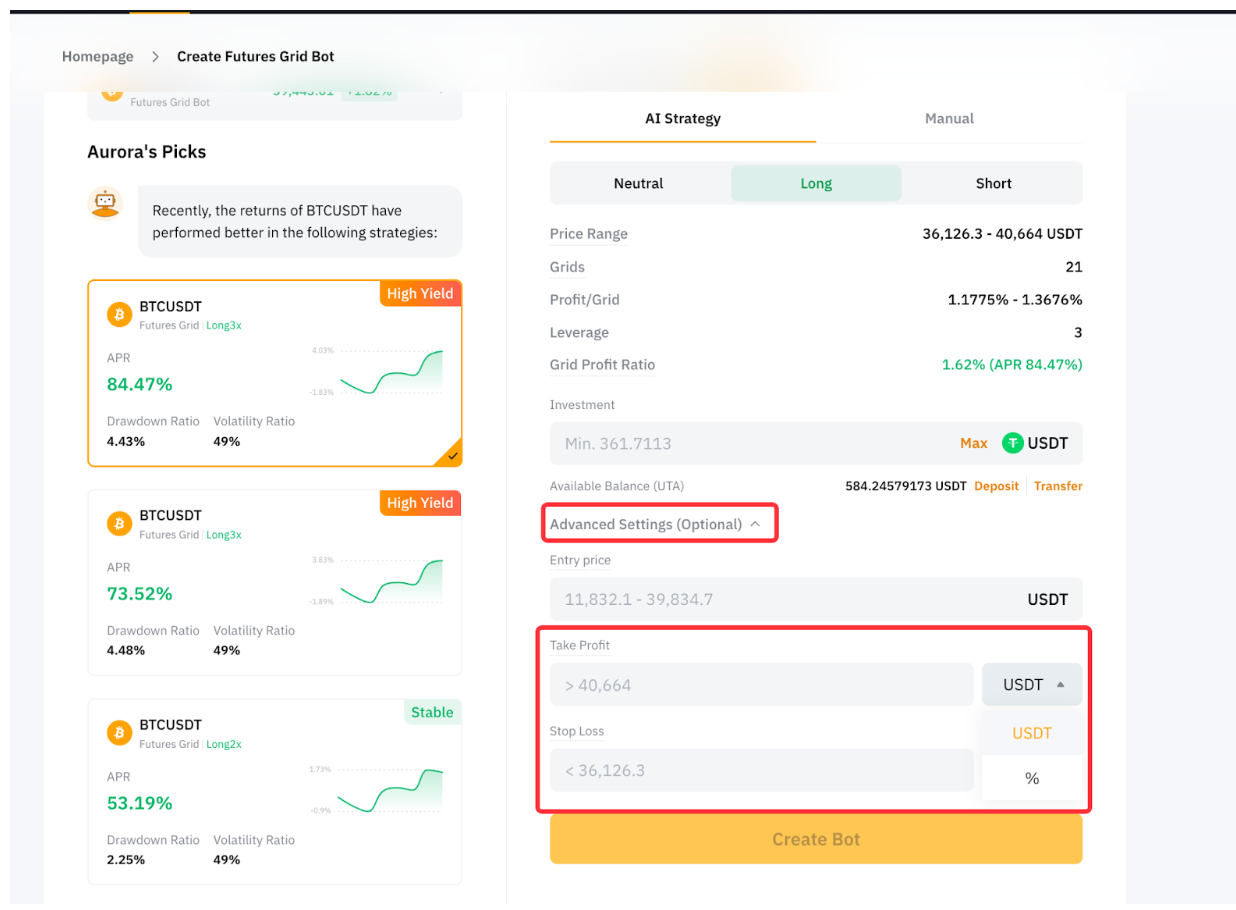Click the Entry price input field
The width and height of the screenshot is (1236, 910).
point(780,600)
